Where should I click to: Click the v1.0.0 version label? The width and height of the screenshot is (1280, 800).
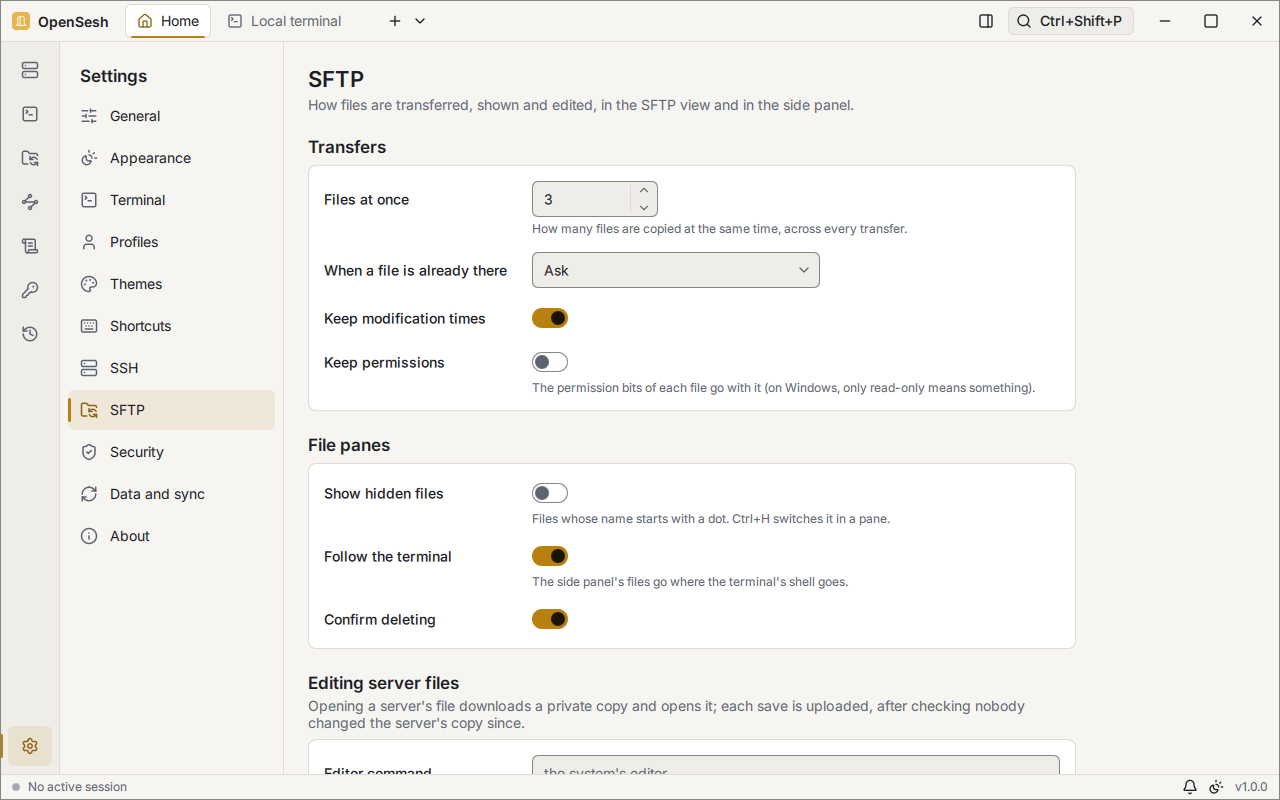[x=1251, y=787]
